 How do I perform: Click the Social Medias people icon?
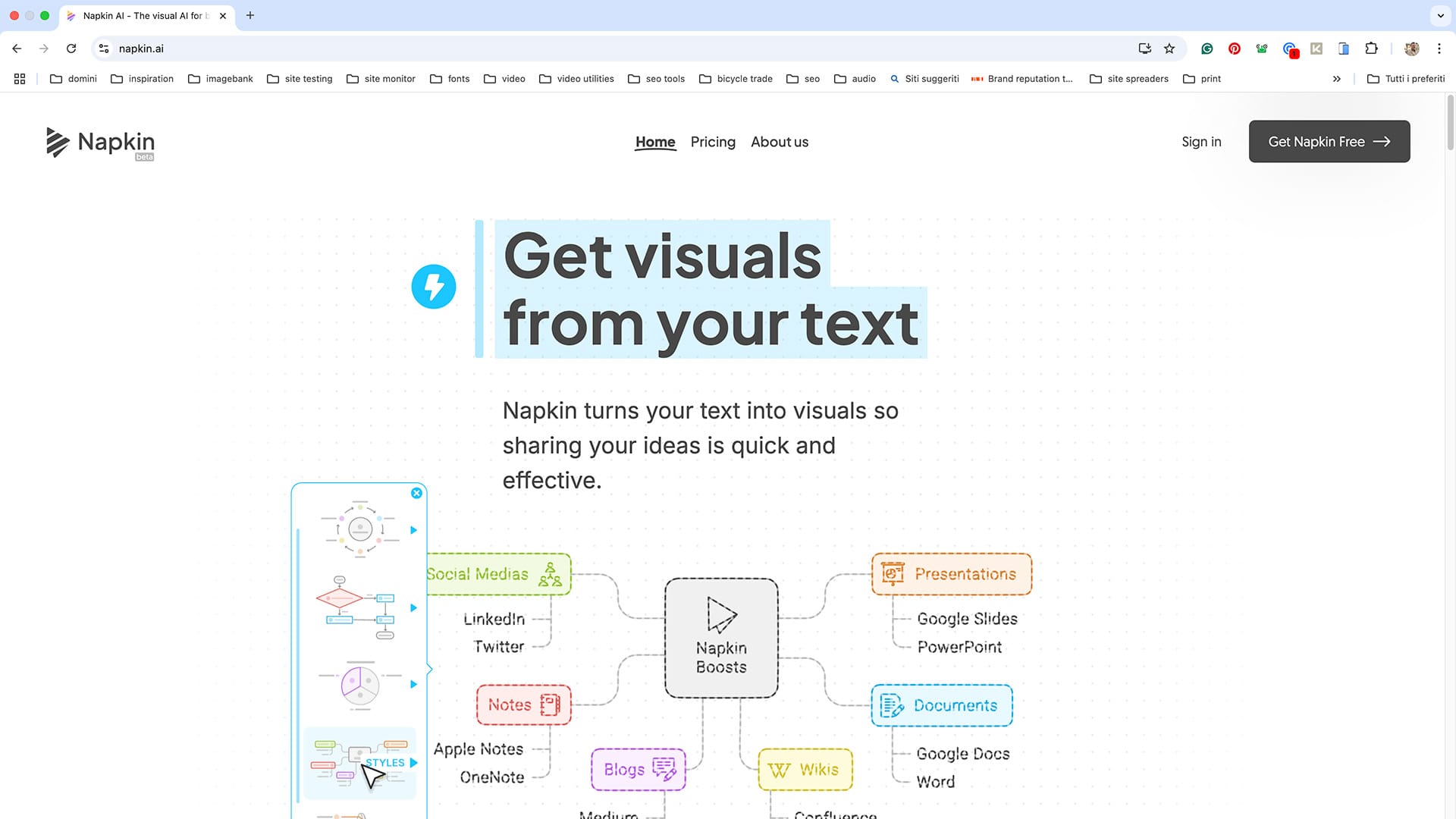[549, 574]
